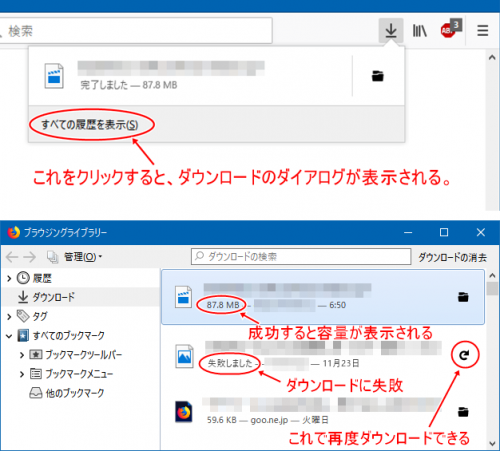Open folder for the 59.6 KB goo.ne.jp download
500x451 pixels.
coord(463,412)
